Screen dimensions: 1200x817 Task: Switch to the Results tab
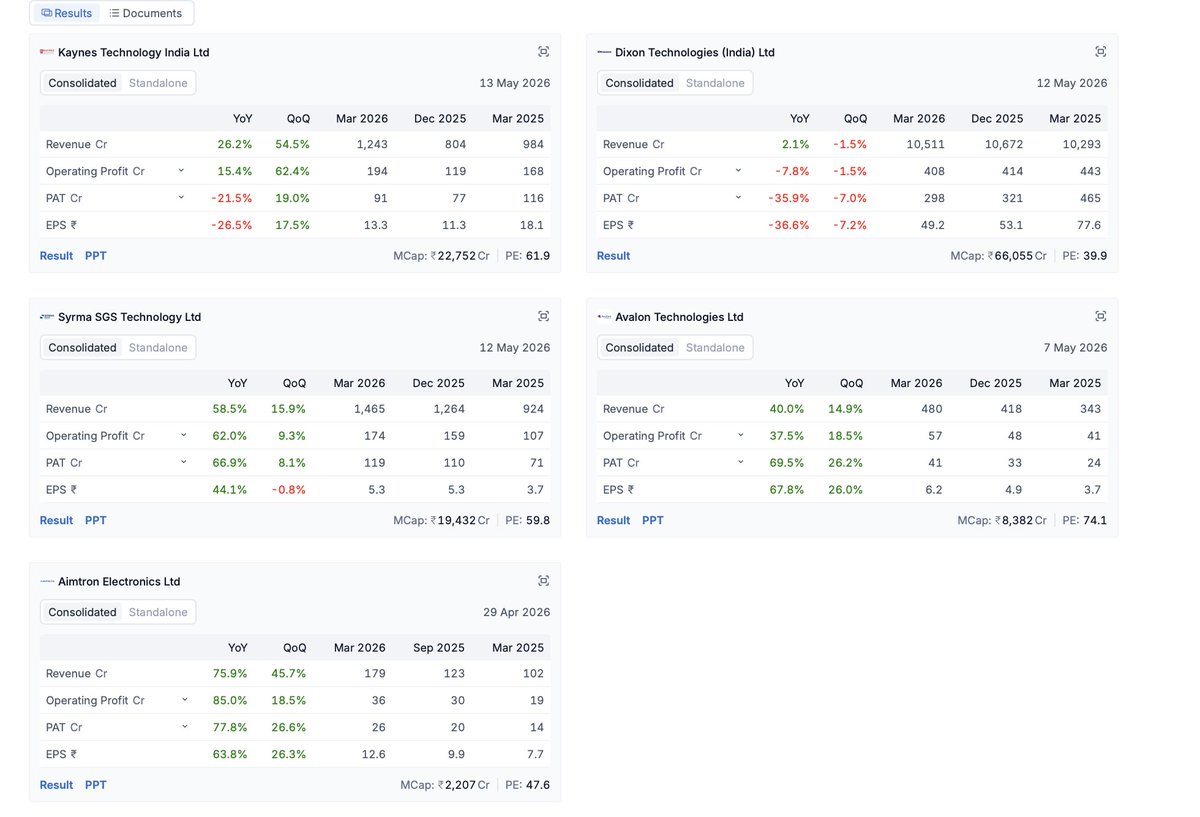pos(67,13)
